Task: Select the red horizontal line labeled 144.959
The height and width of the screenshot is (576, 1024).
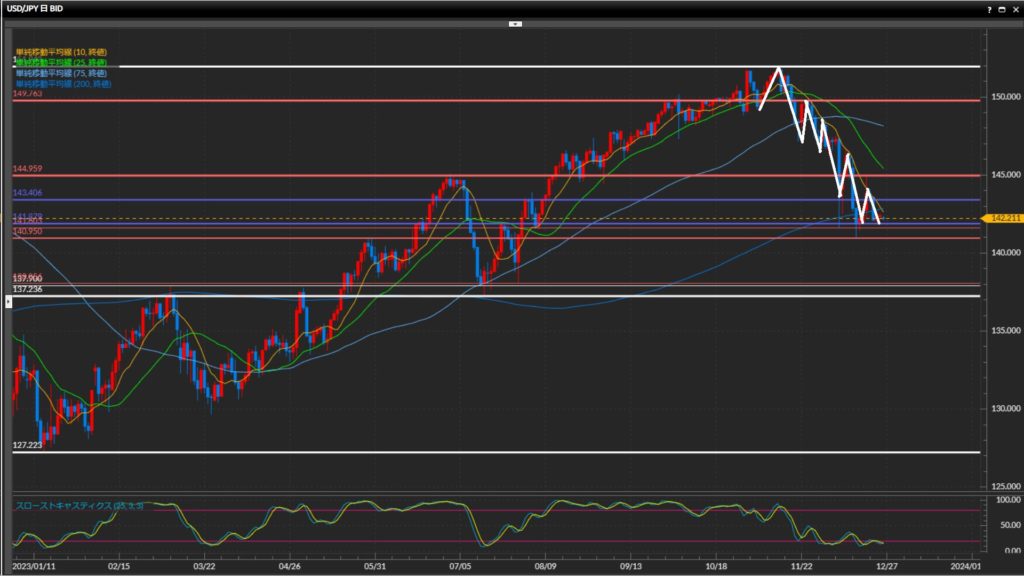Action: [x=300, y=175]
